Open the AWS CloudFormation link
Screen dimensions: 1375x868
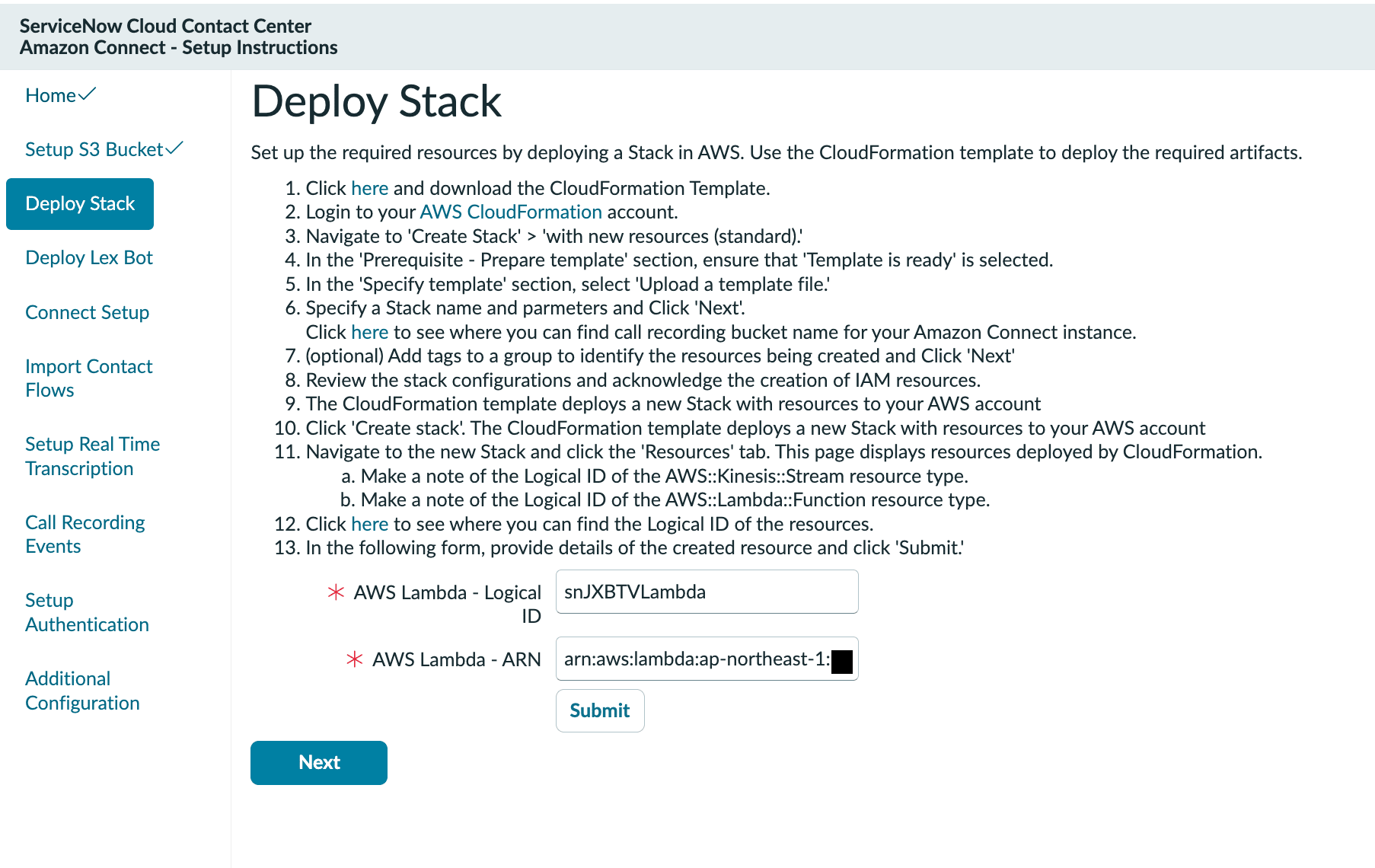click(x=511, y=212)
